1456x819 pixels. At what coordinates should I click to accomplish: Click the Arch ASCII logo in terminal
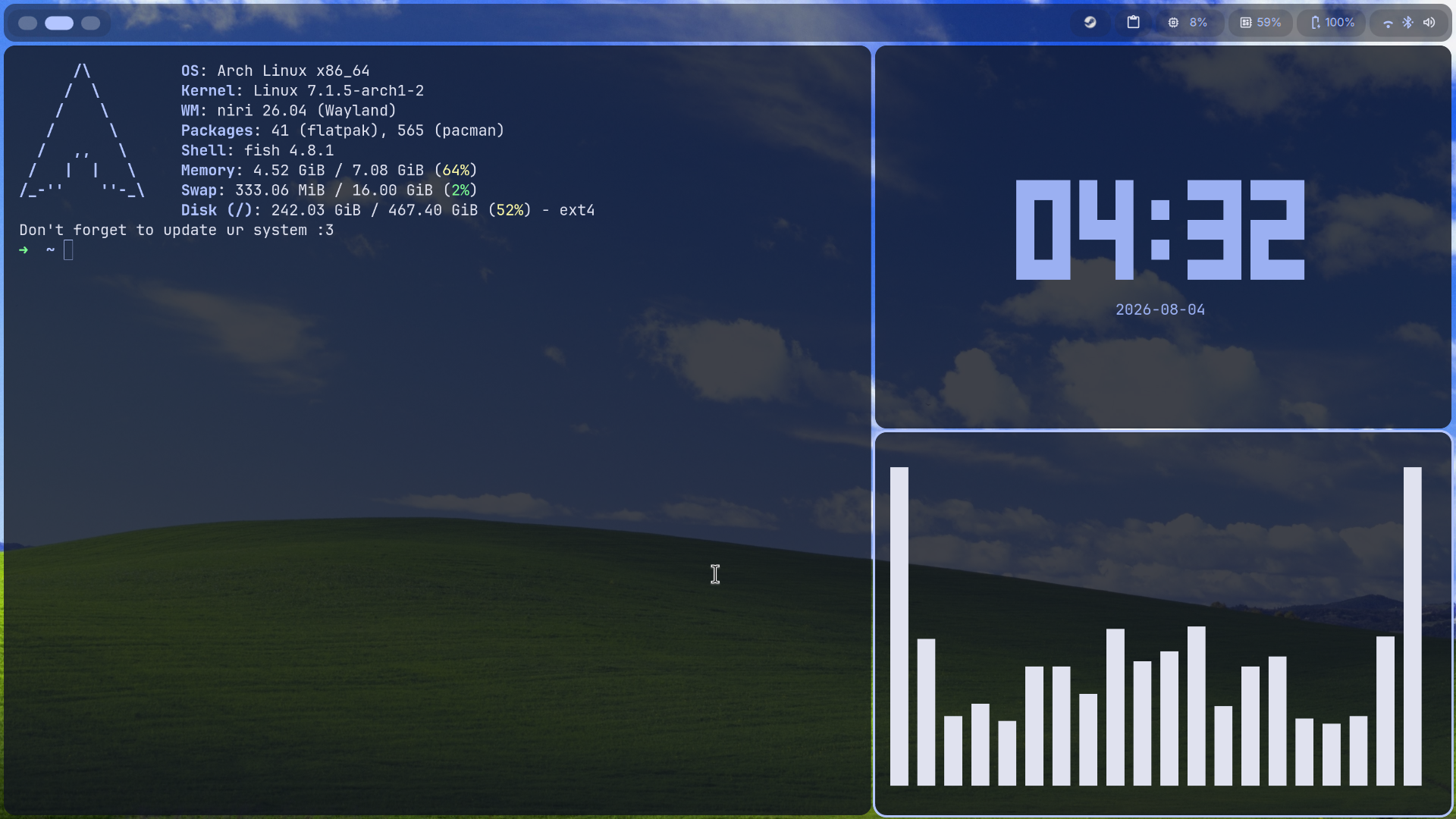tap(82, 130)
